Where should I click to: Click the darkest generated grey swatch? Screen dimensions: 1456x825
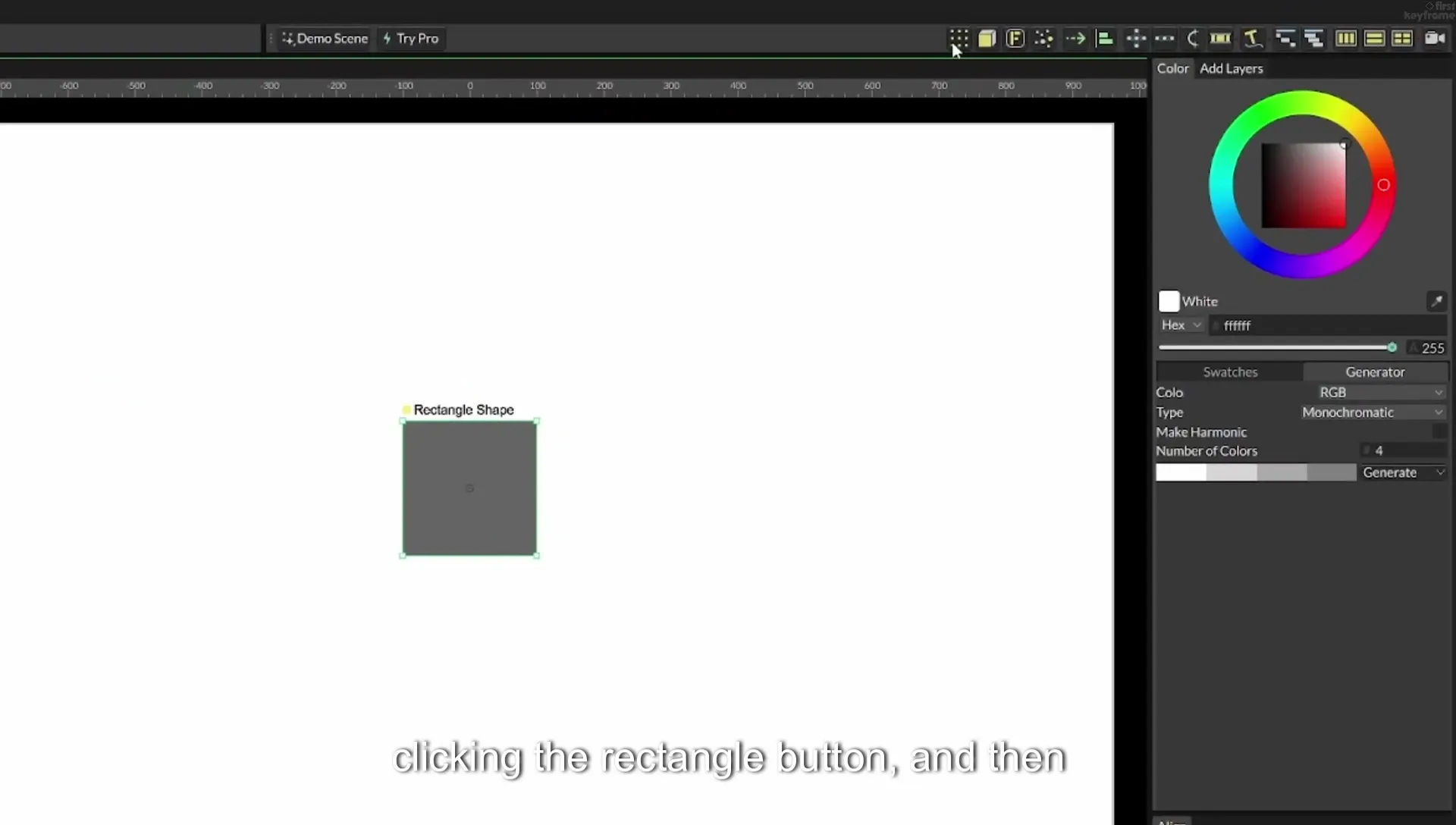(1332, 472)
